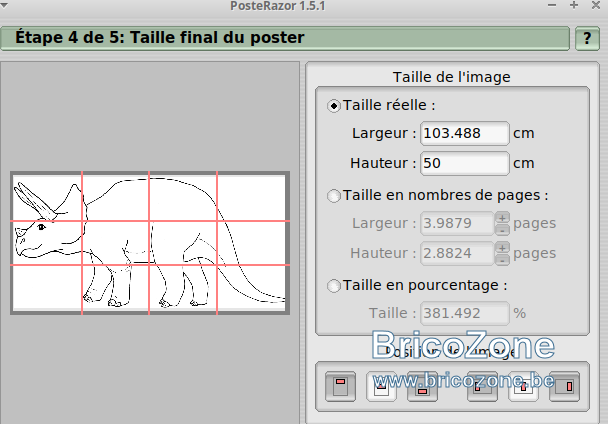Screen dimensions: 608x424
Task: Align image to bottom of poster
Action: [x=423, y=386]
